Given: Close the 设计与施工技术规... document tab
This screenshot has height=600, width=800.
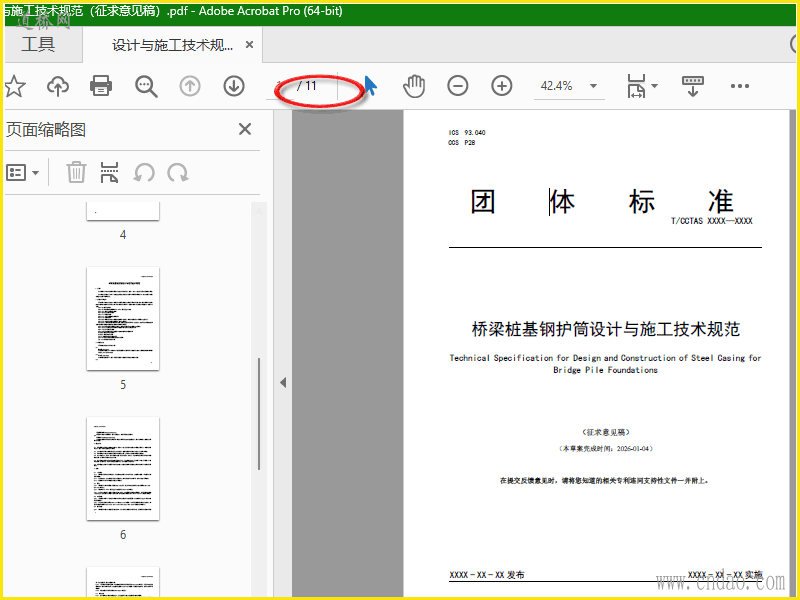Looking at the screenshot, I should [x=249, y=45].
